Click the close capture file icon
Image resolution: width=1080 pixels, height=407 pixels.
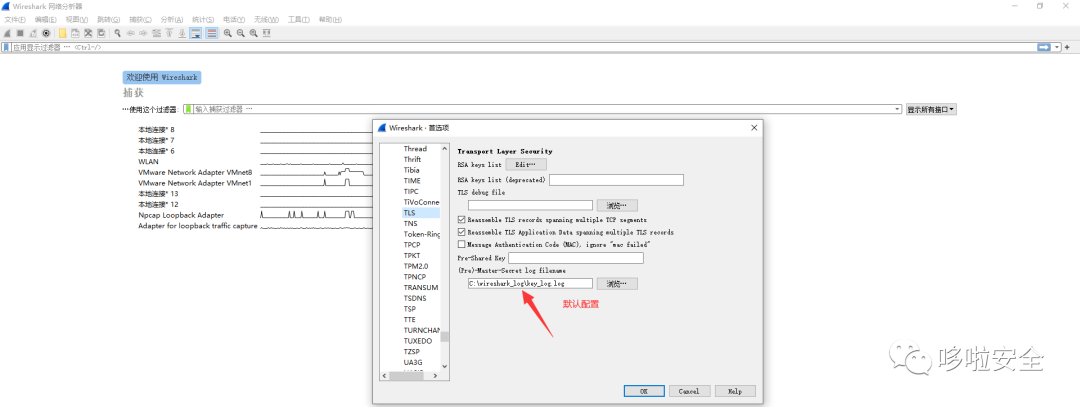click(88, 33)
